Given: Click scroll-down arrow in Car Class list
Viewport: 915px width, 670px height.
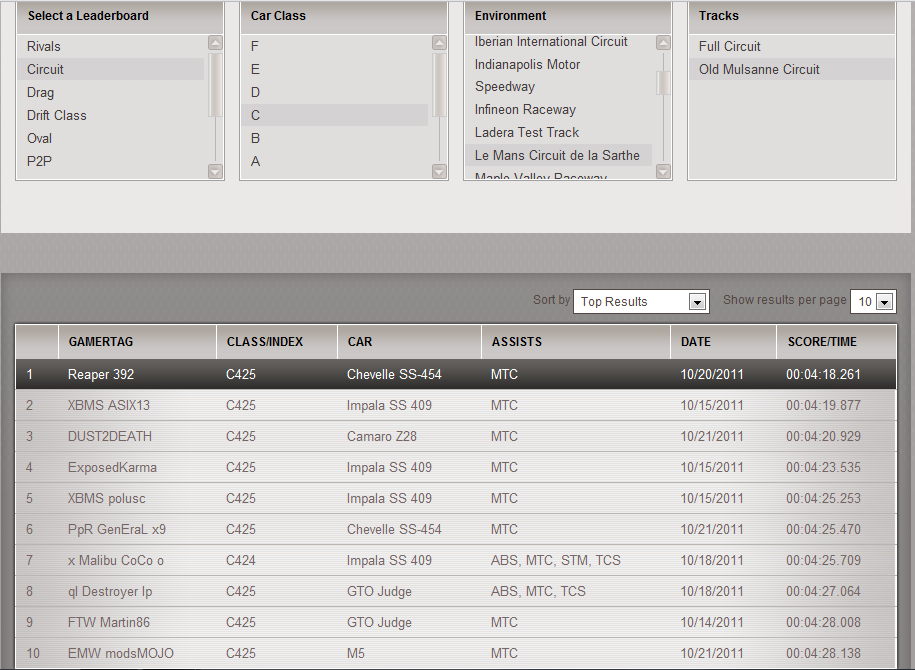Looking at the screenshot, I should pos(439,172).
